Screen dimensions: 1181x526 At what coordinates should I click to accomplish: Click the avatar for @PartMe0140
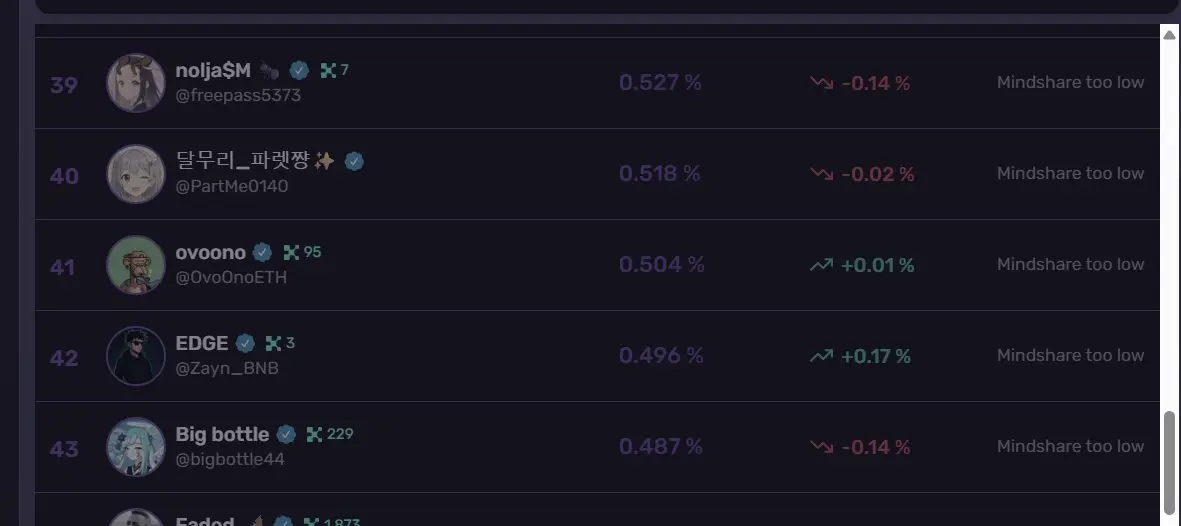pyautogui.click(x=136, y=174)
